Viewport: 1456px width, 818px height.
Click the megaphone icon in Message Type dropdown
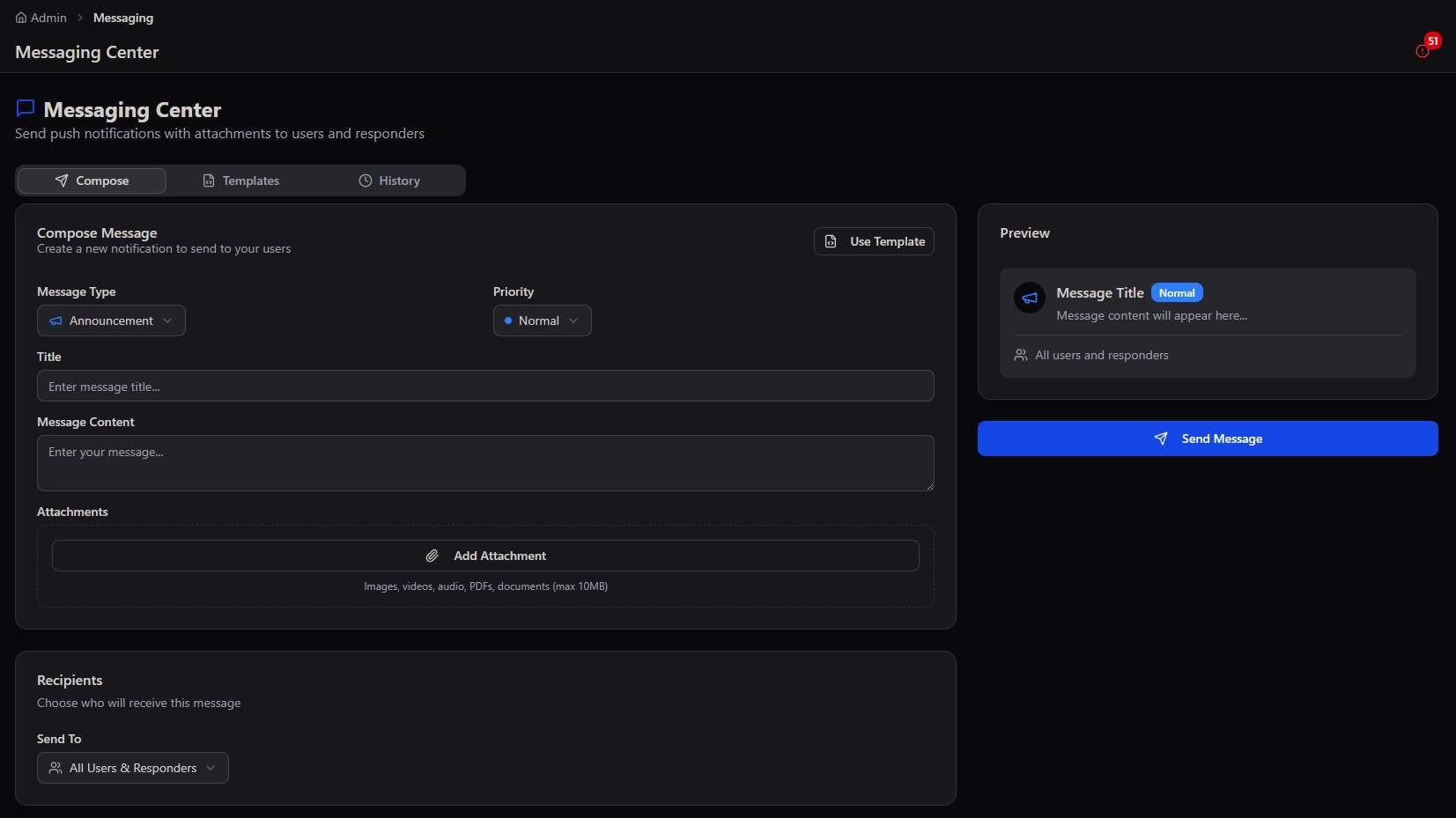(x=55, y=321)
